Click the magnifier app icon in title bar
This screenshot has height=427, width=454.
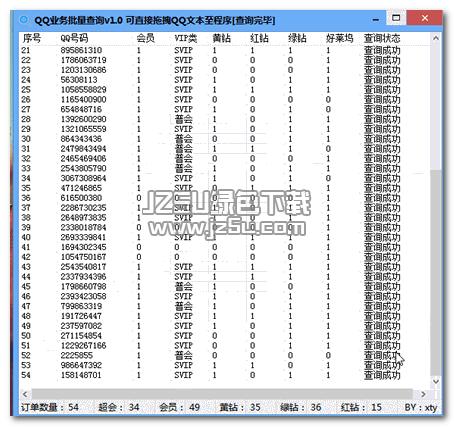(24, 20)
